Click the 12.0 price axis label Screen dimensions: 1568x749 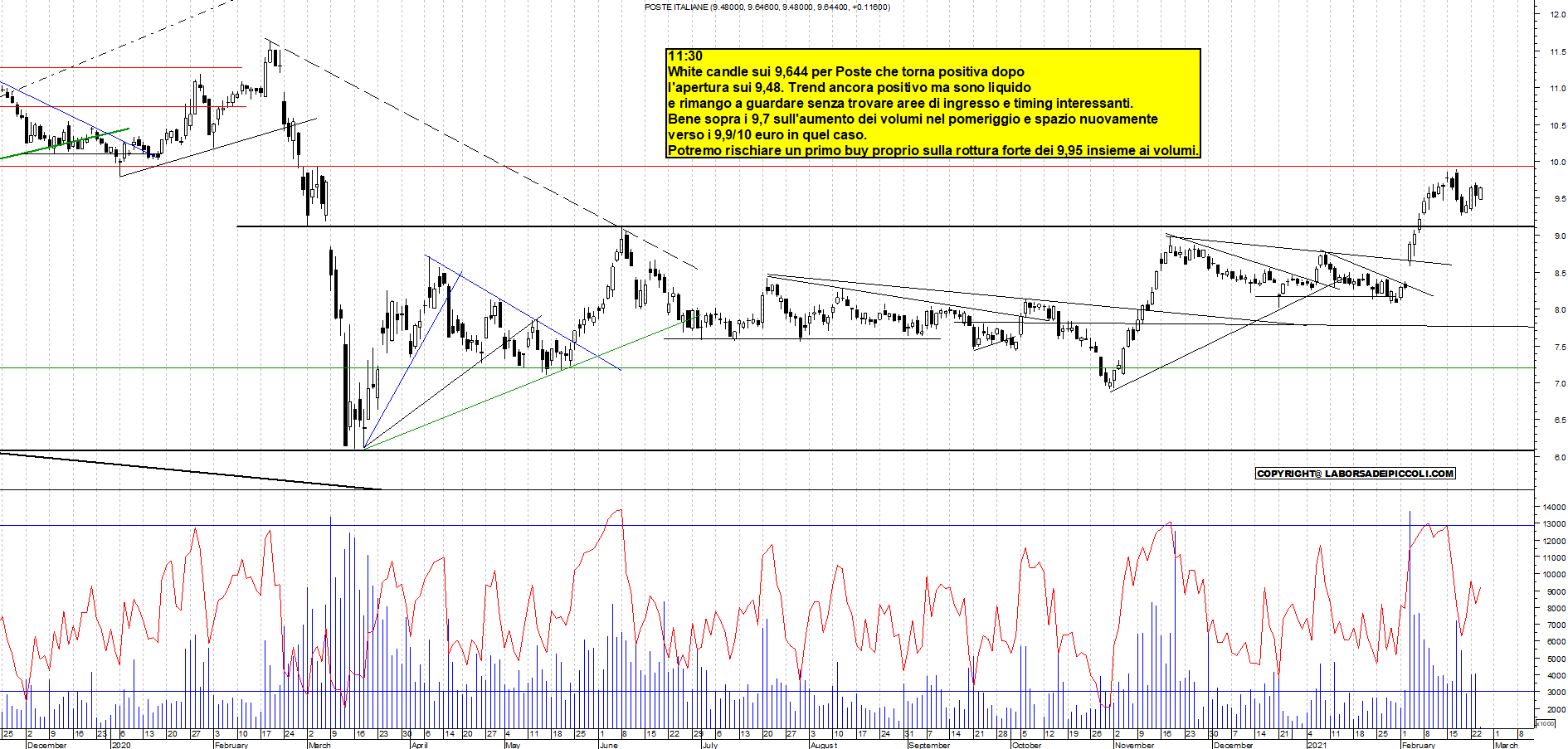[1558, 15]
